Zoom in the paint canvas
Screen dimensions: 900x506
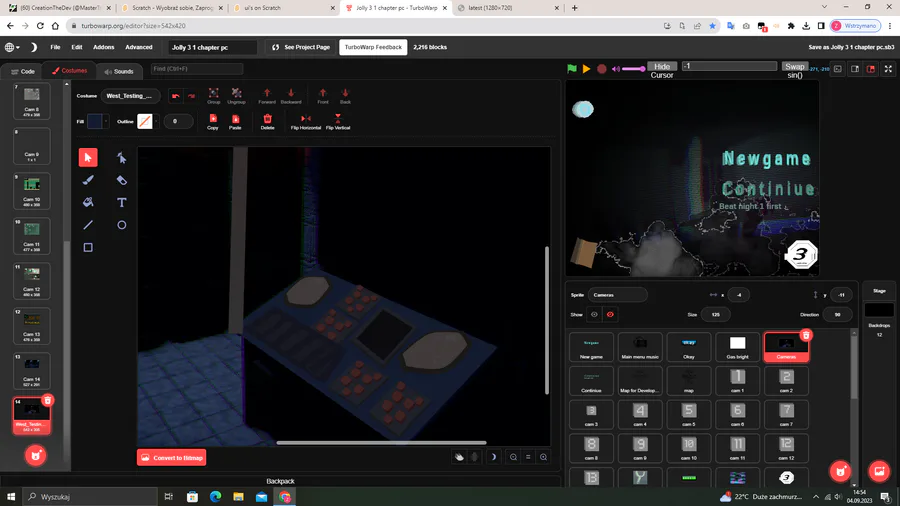(x=543, y=457)
